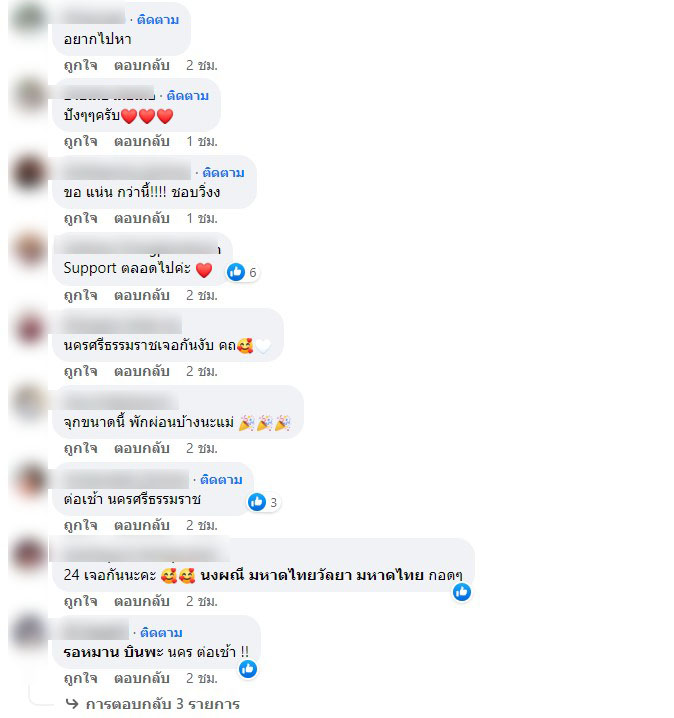Click like reaction icon on 24 เจอกันนะคะ comment
This screenshot has width=674, height=718.
point(462,592)
